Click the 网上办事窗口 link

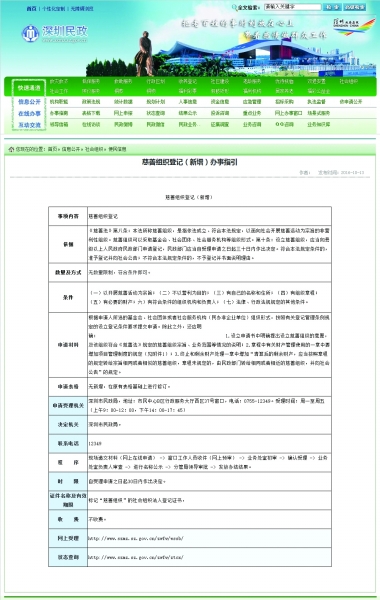[289, 113]
